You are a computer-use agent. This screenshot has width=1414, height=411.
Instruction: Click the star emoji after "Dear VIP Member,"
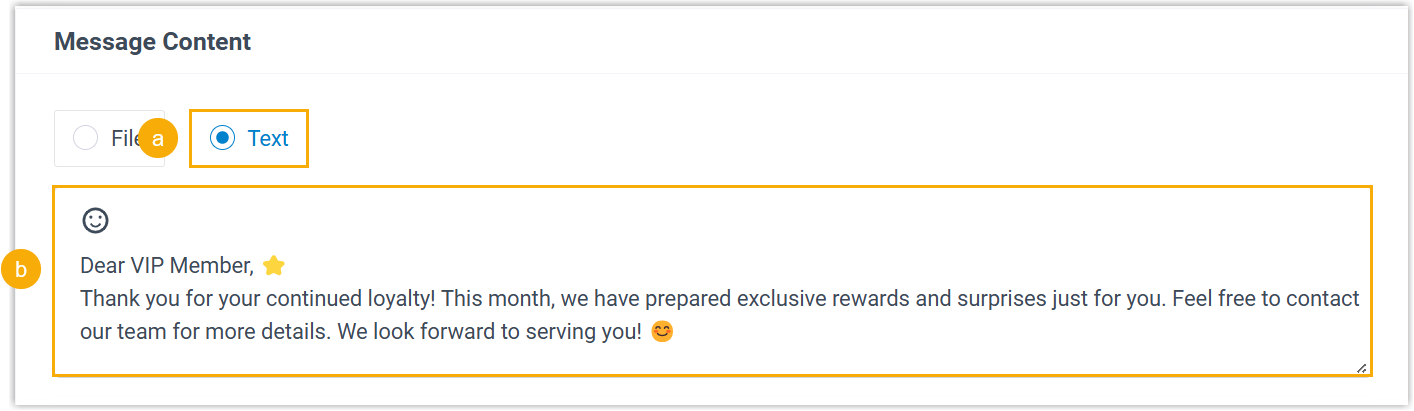pyautogui.click(x=274, y=265)
